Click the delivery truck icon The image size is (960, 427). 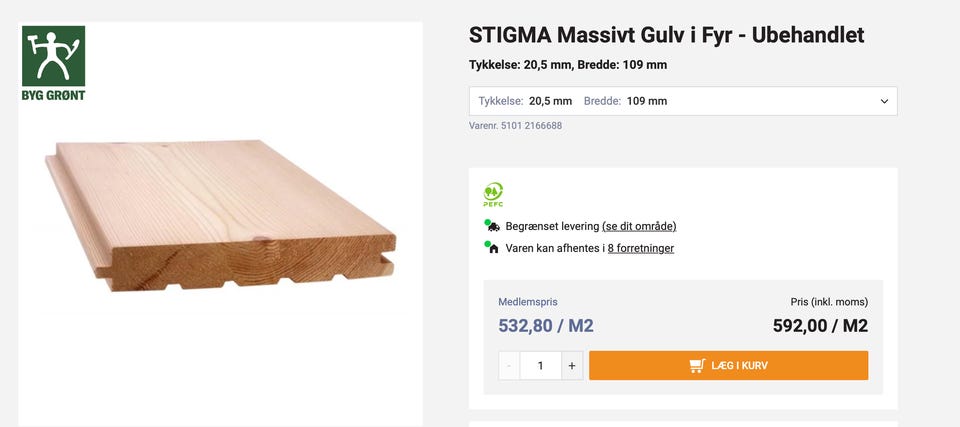click(493, 227)
